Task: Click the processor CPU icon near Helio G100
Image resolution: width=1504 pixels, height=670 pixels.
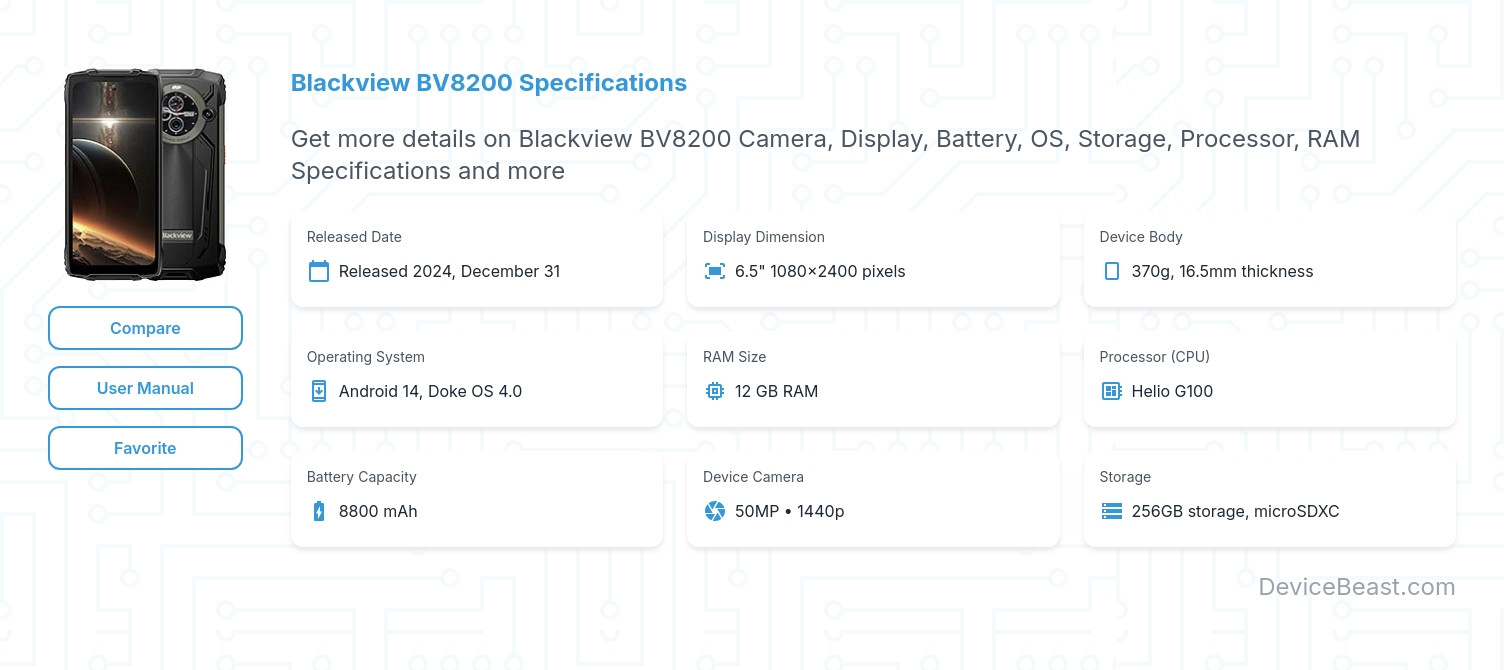Action: point(1111,391)
